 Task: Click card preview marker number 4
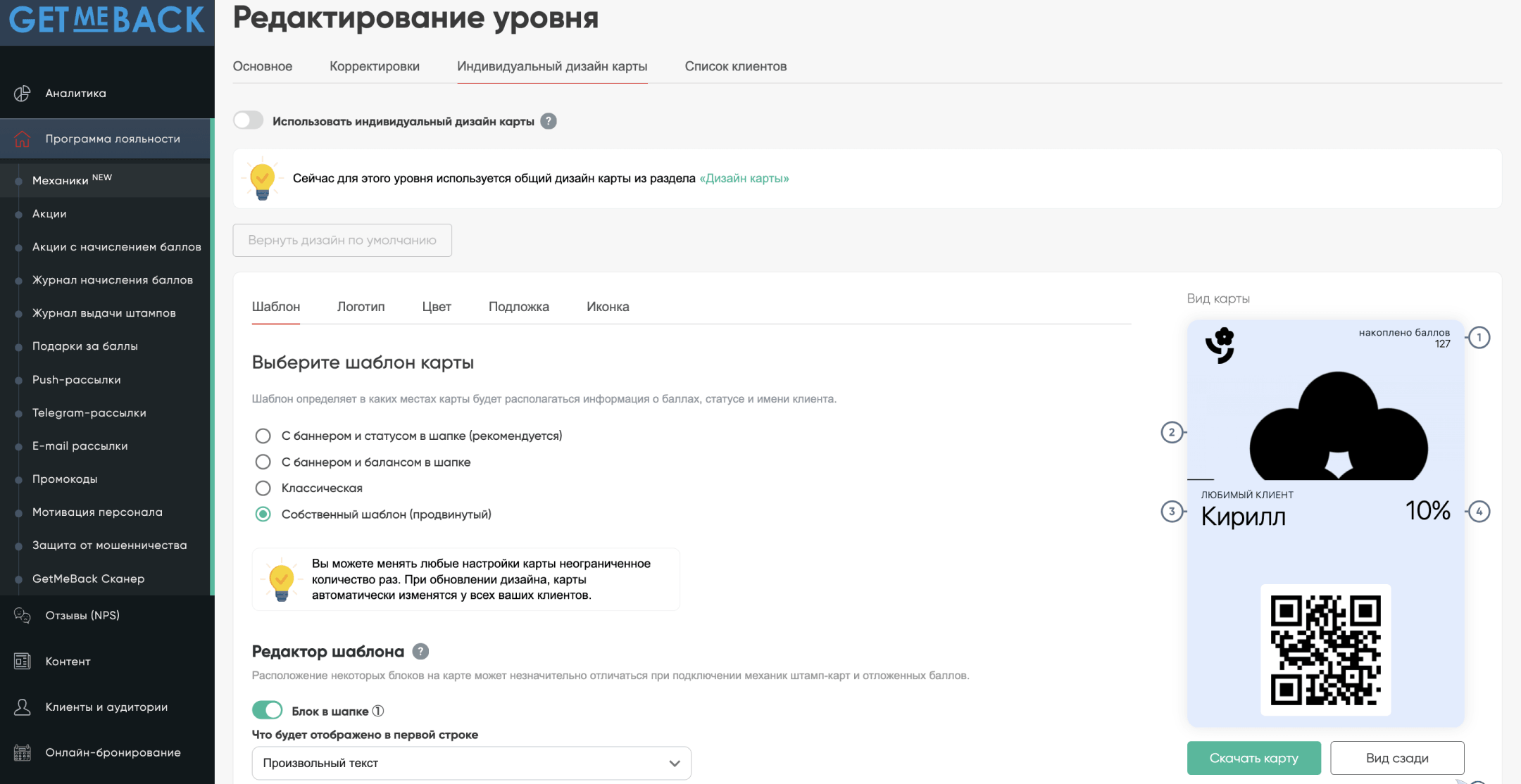(1479, 512)
